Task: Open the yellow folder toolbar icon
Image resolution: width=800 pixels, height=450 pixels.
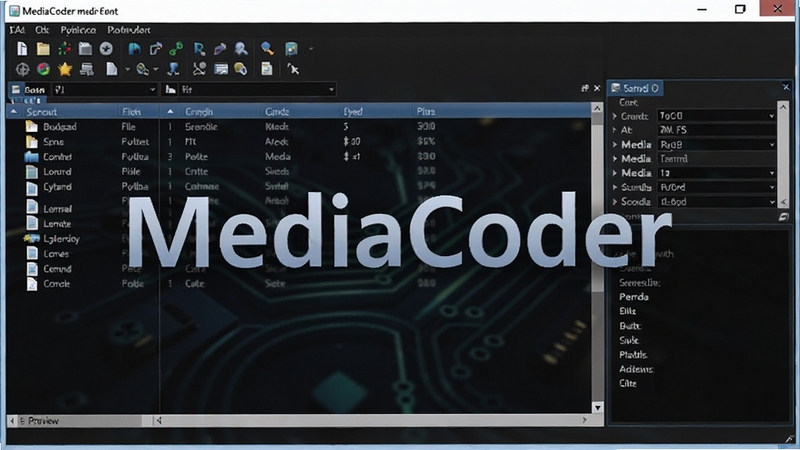Action: click(43, 49)
